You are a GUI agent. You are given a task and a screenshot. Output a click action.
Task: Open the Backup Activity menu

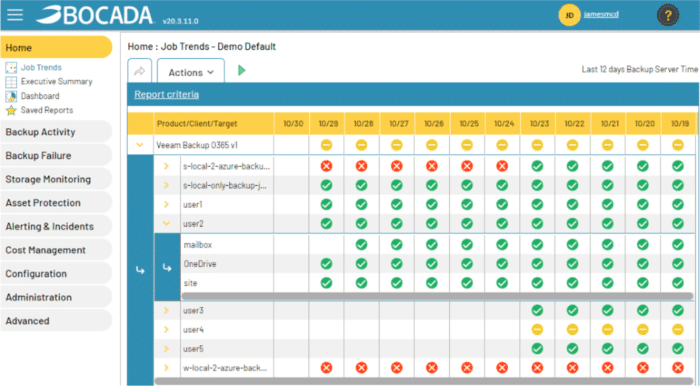[56, 132]
